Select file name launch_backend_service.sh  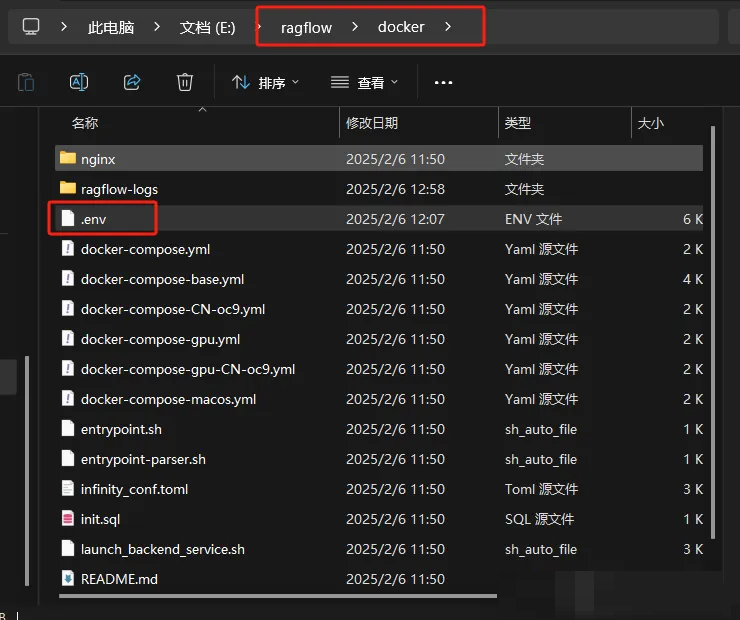(163, 549)
